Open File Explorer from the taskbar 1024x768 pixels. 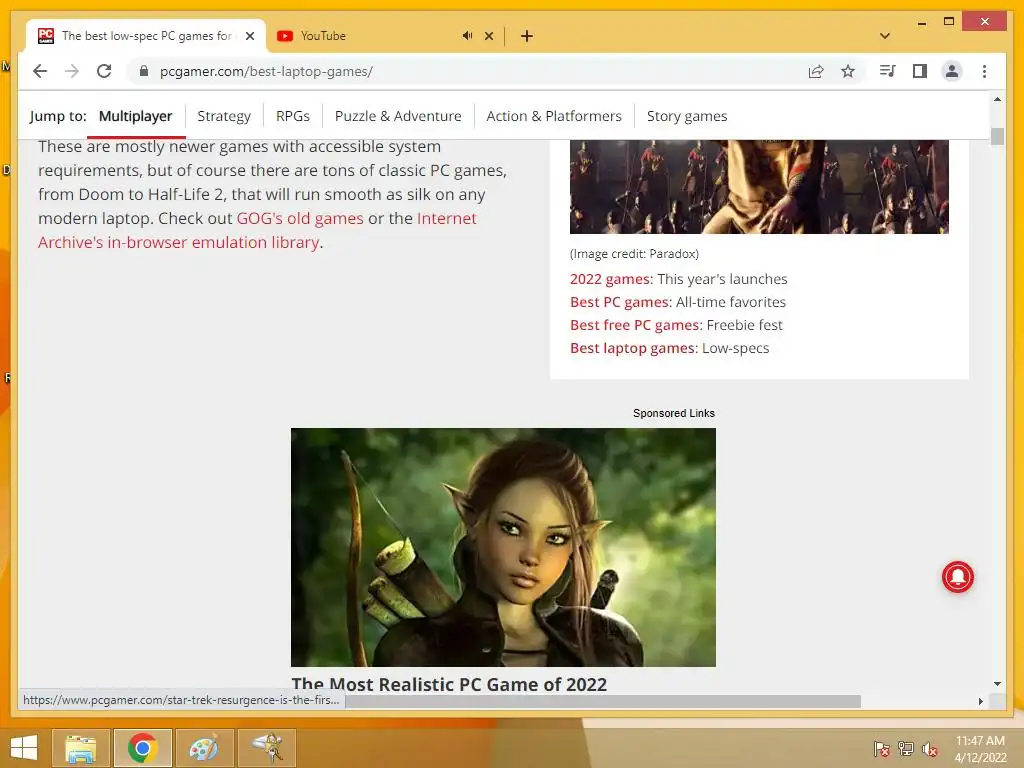click(81, 748)
